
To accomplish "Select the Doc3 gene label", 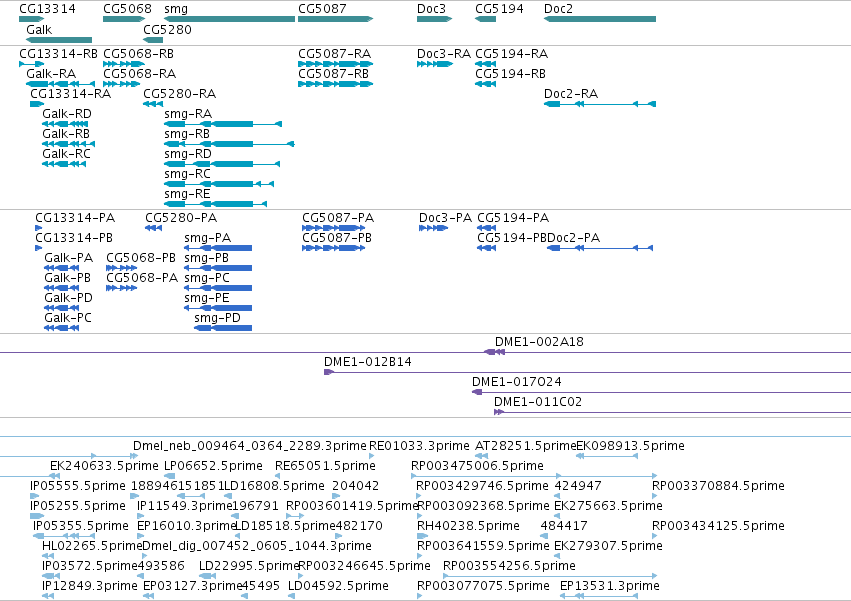I will click(x=431, y=9).
